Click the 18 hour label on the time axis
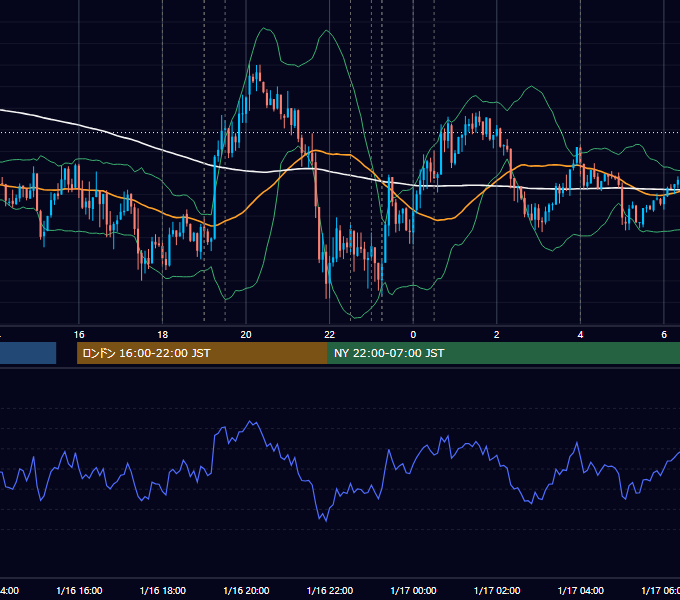 162,335
